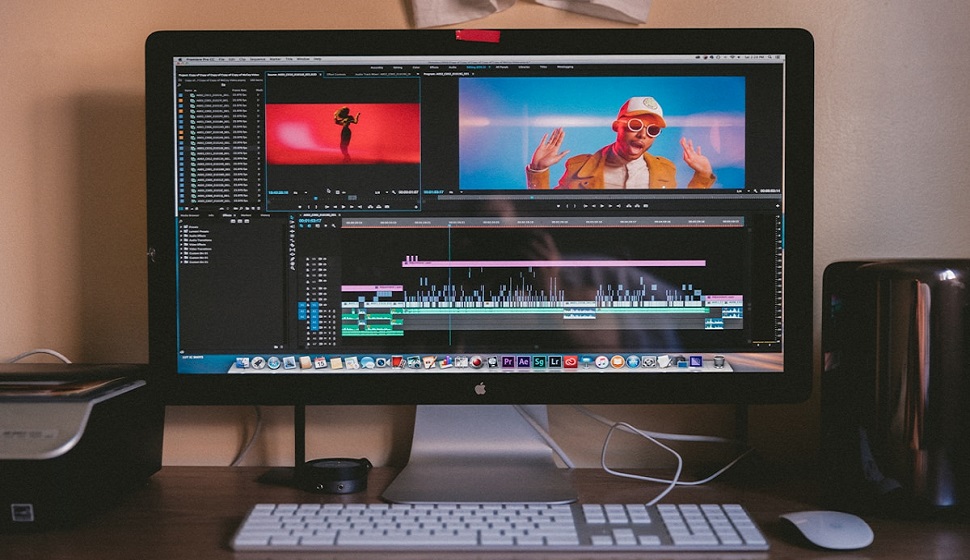970x560 pixels.
Task: Open After Effects from the Dock
Action: 523,362
